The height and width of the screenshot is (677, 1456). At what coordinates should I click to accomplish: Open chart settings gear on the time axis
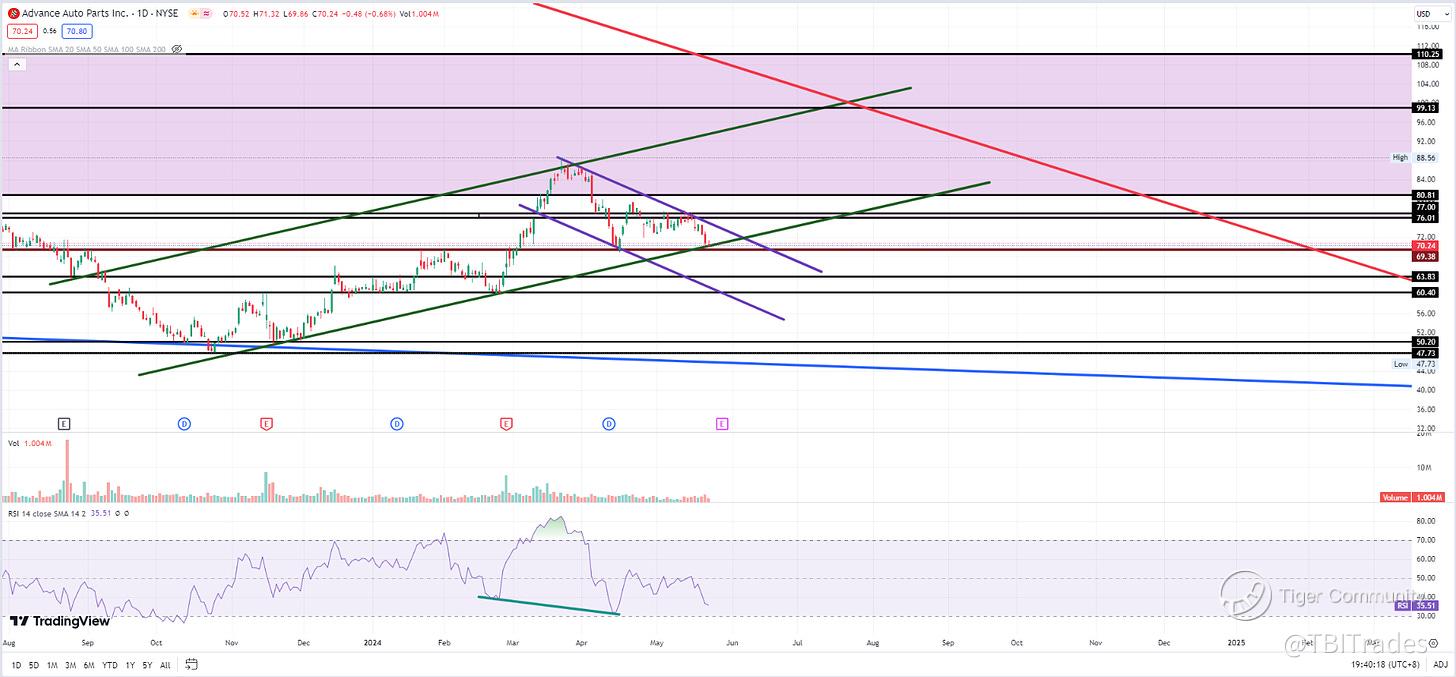[x=1433, y=643]
